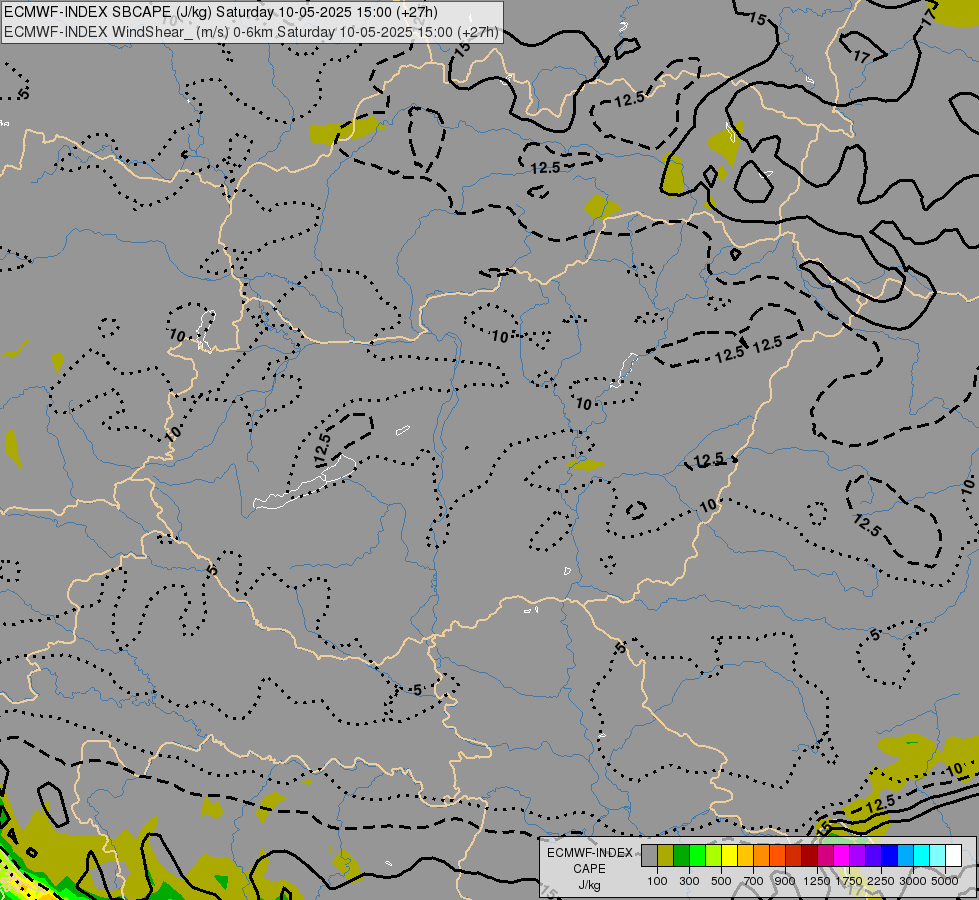
Task: Click the pale cyan swatch left of 5000
Action: (937, 855)
